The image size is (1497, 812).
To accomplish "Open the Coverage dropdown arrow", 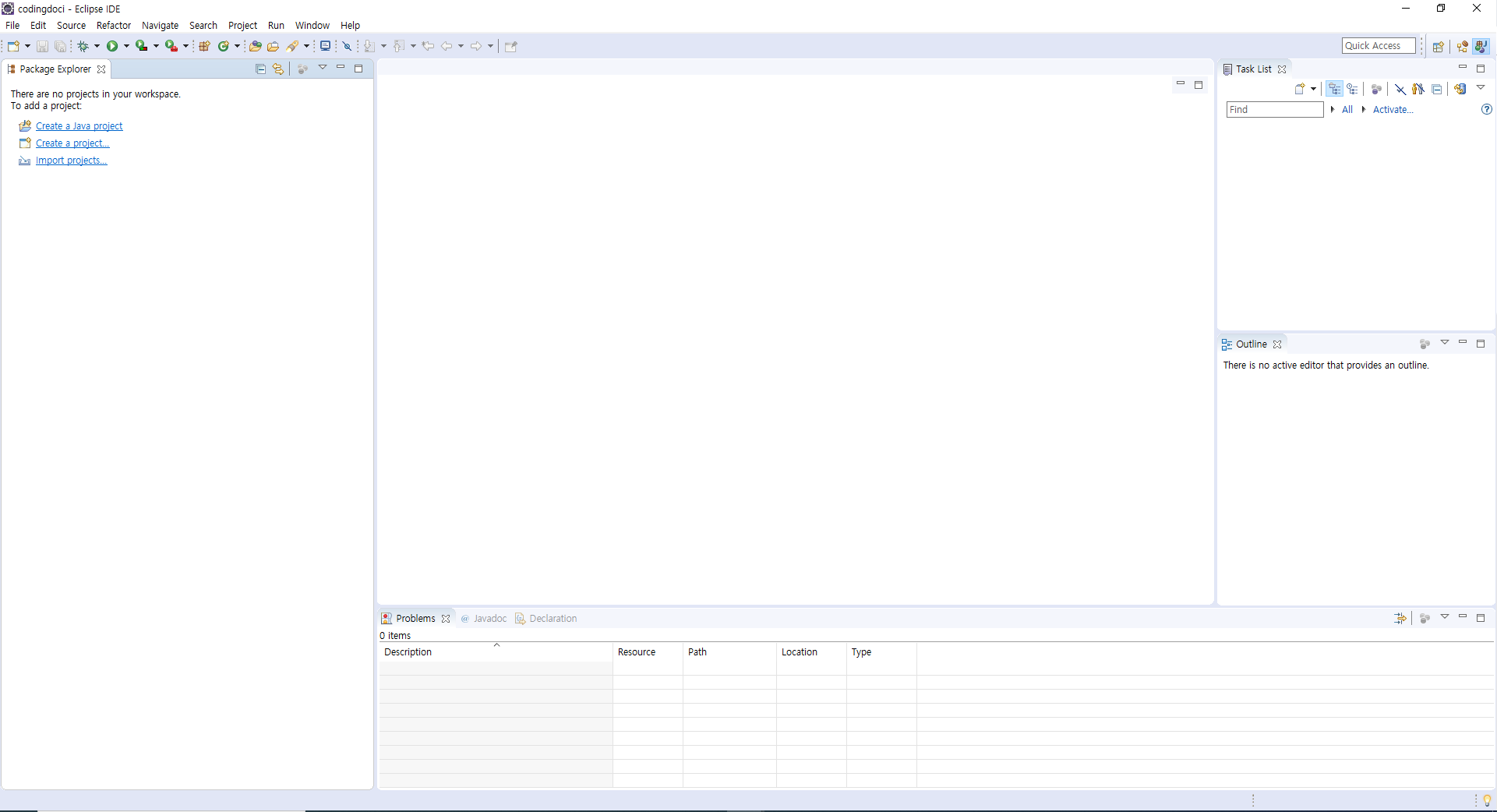I will coord(156,46).
